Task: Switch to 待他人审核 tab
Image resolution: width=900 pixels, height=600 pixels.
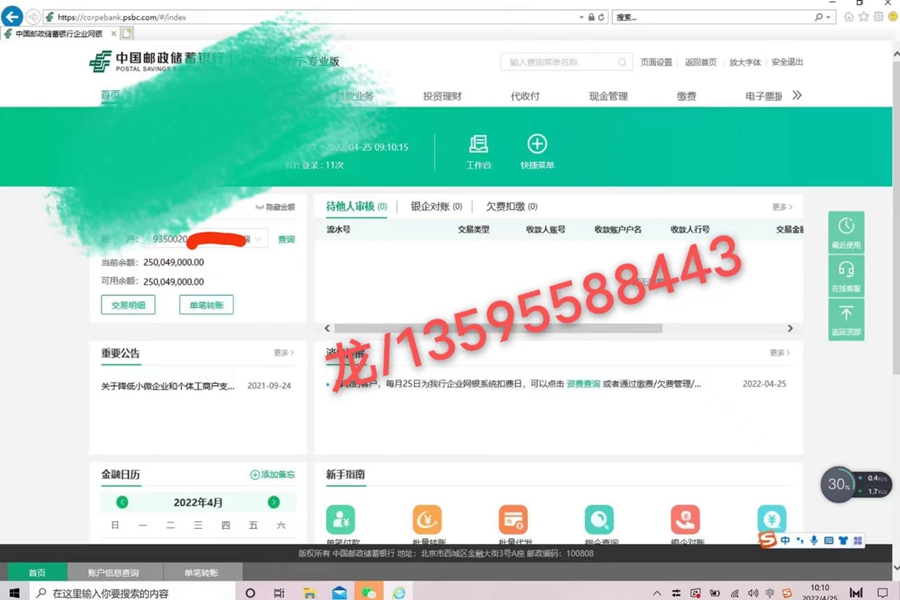Action: click(356, 206)
